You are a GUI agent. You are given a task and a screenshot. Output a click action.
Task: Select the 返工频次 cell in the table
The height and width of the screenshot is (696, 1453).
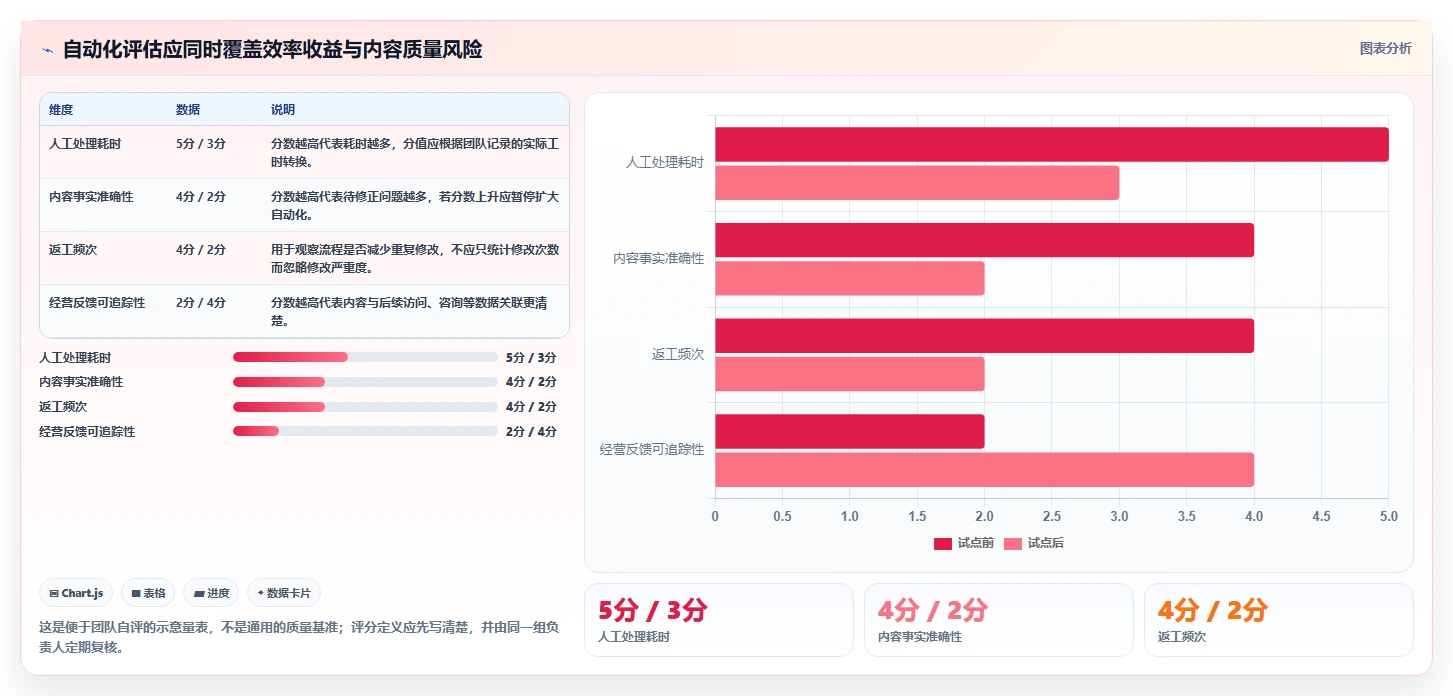pos(73,250)
